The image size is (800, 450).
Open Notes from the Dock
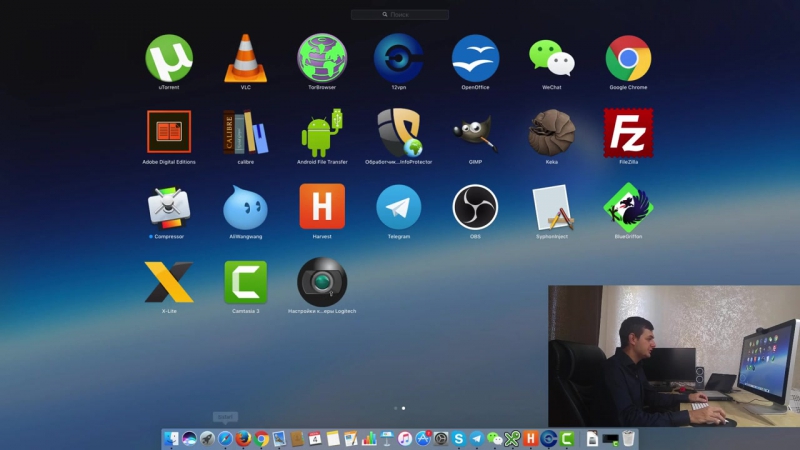333,439
